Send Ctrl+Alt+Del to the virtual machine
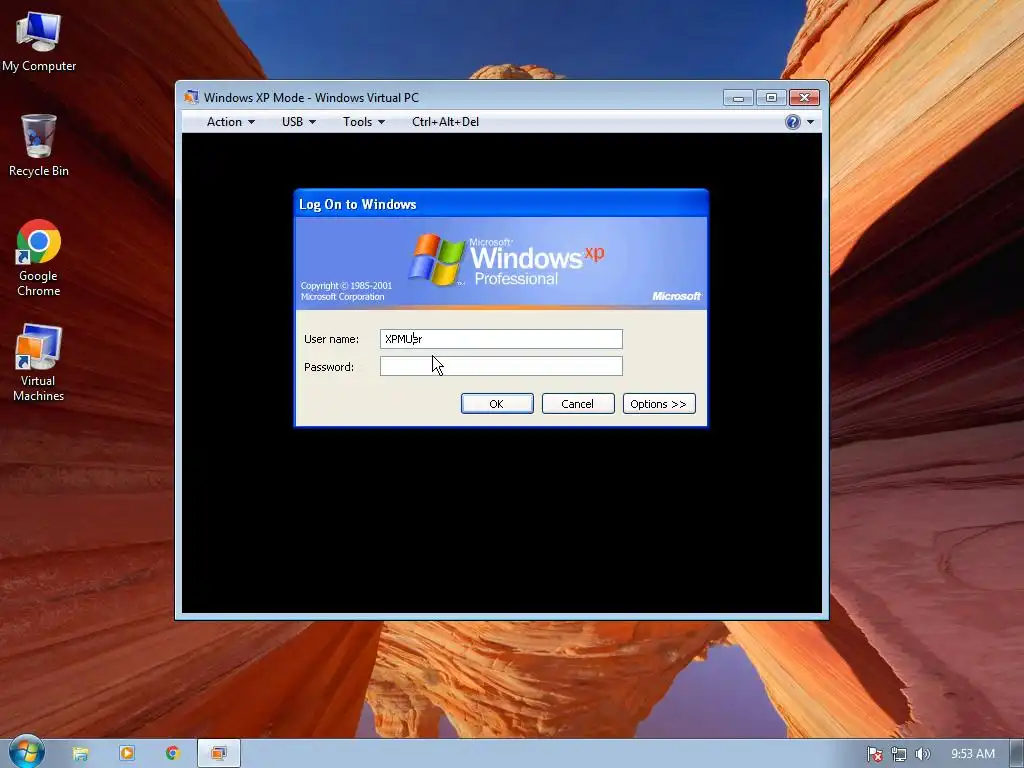 445,122
